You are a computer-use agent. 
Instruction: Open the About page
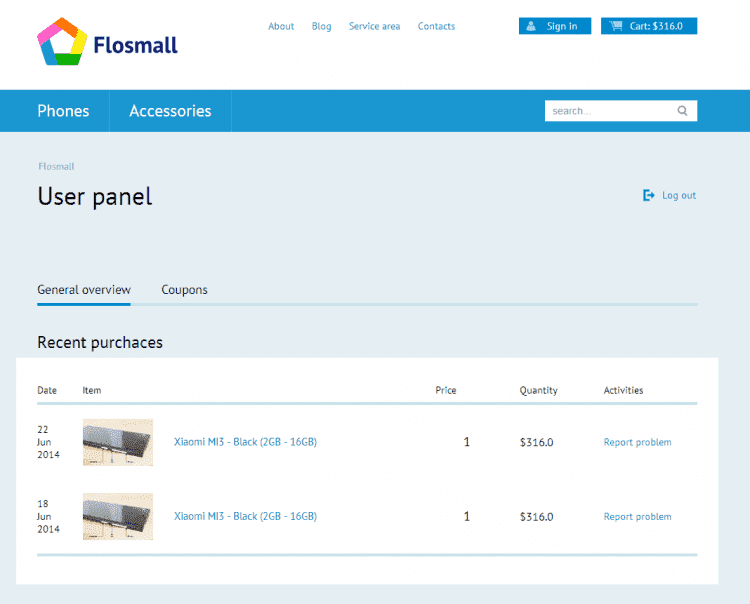281,26
